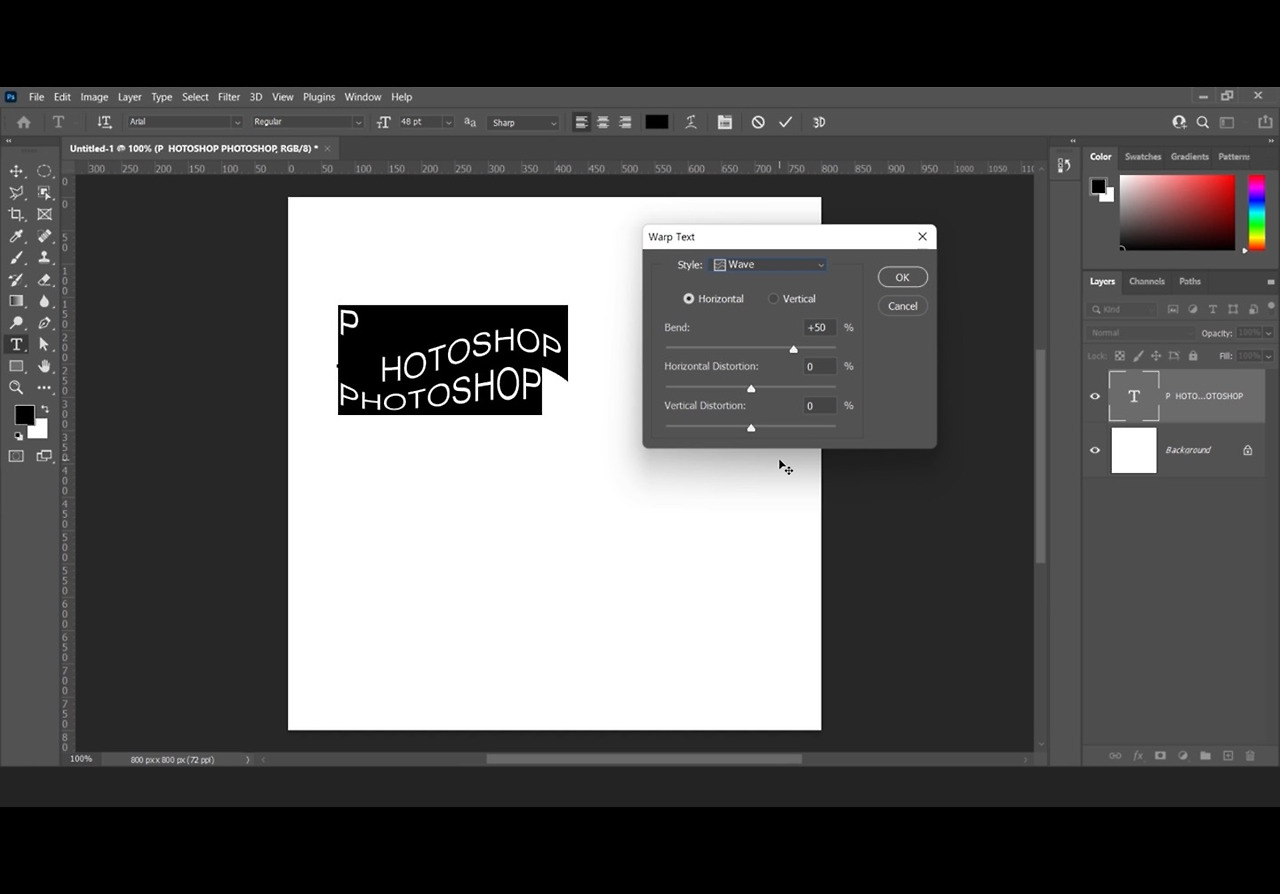1280x894 pixels.
Task: Toggle the Character and Paragraph panels
Action: 725,122
